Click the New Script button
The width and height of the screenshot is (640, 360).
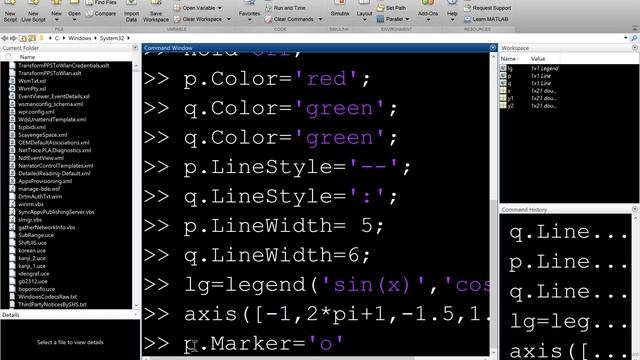(10, 11)
